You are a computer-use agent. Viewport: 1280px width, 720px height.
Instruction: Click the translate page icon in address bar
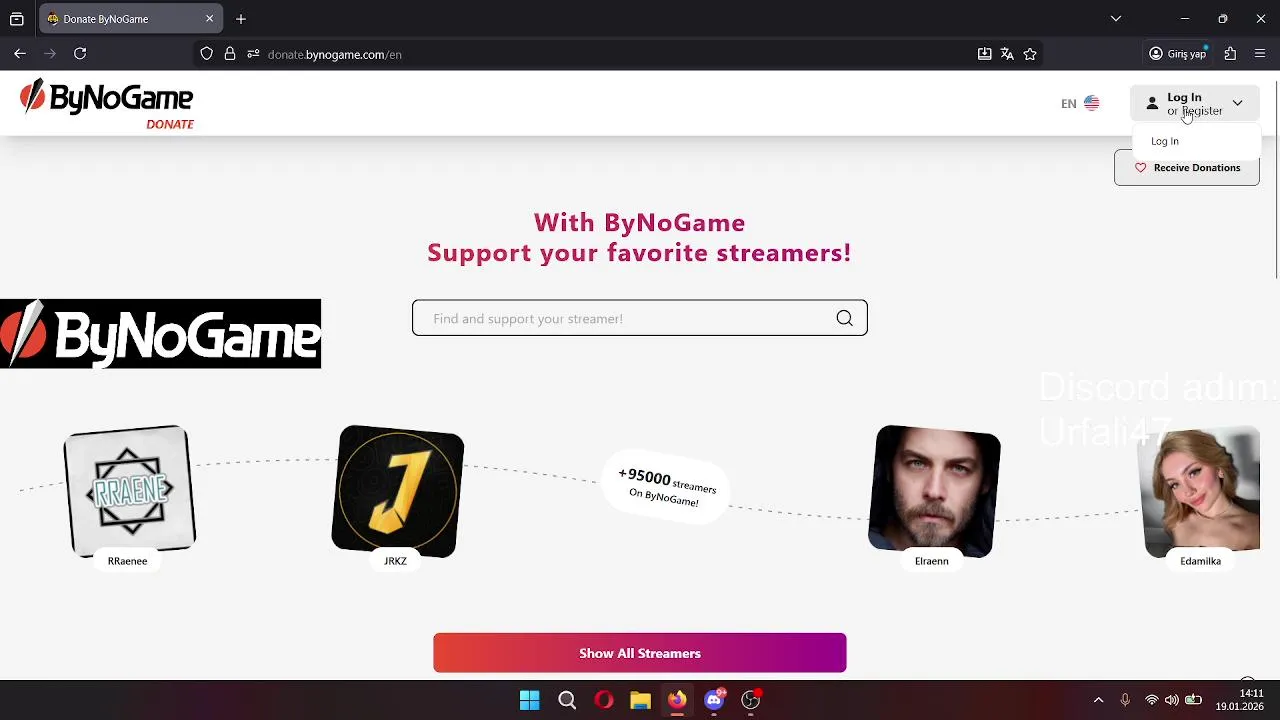coord(1007,54)
